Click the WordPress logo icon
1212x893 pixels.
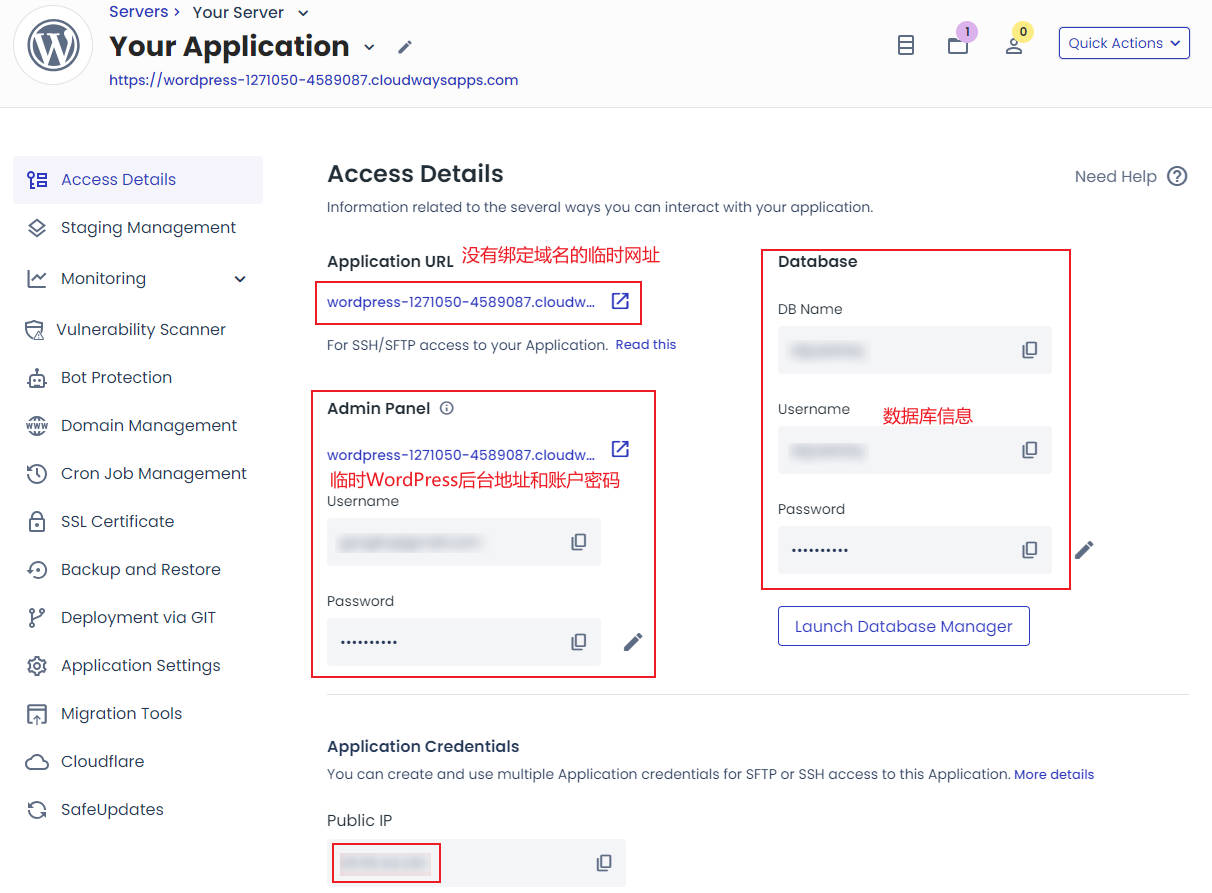pos(53,46)
